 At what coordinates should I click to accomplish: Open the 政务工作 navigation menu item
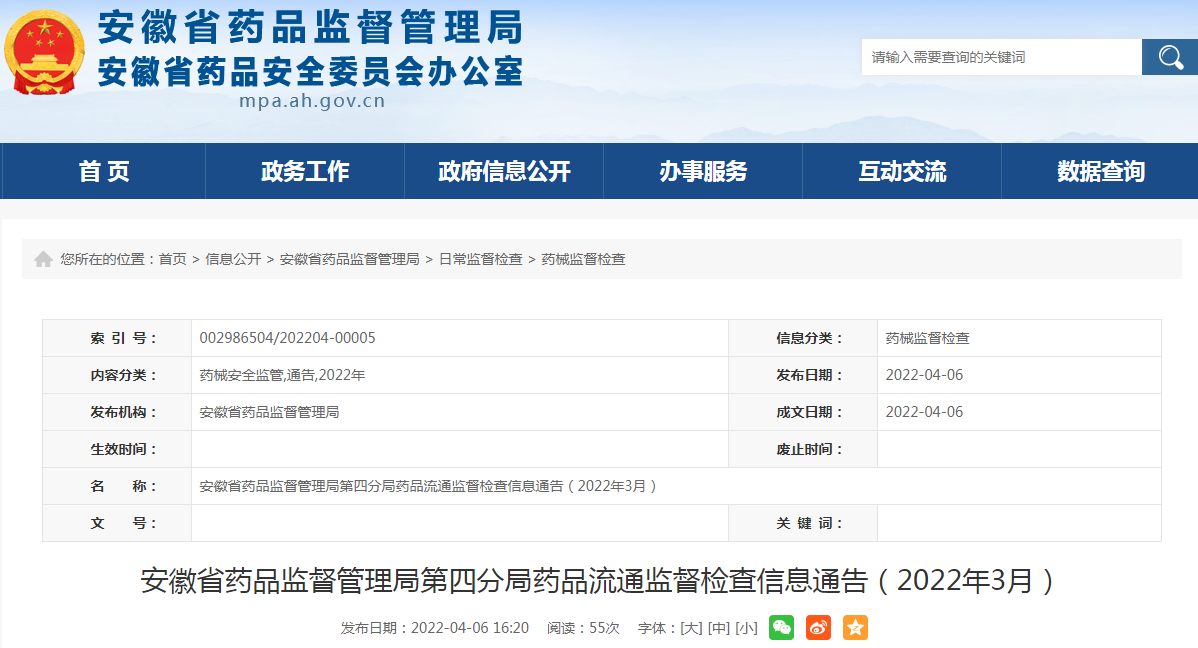pos(305,171)
